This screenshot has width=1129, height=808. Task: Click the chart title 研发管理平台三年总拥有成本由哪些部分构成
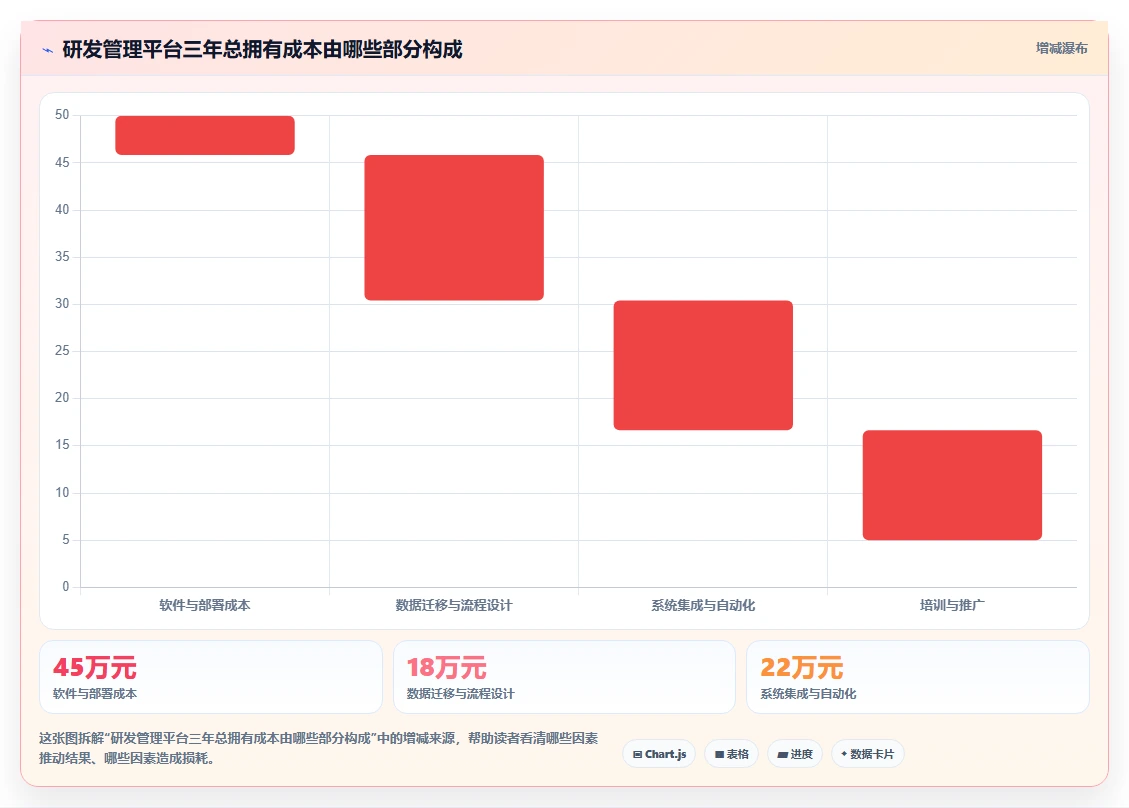click(262, 50)
